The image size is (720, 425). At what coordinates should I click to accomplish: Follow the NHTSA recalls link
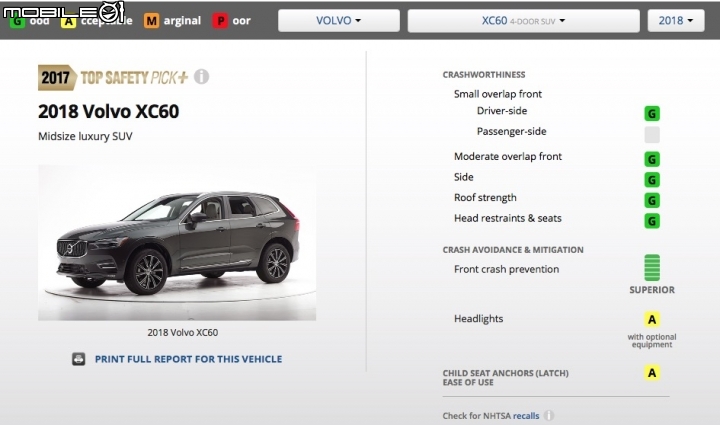[x=526, y=416]
